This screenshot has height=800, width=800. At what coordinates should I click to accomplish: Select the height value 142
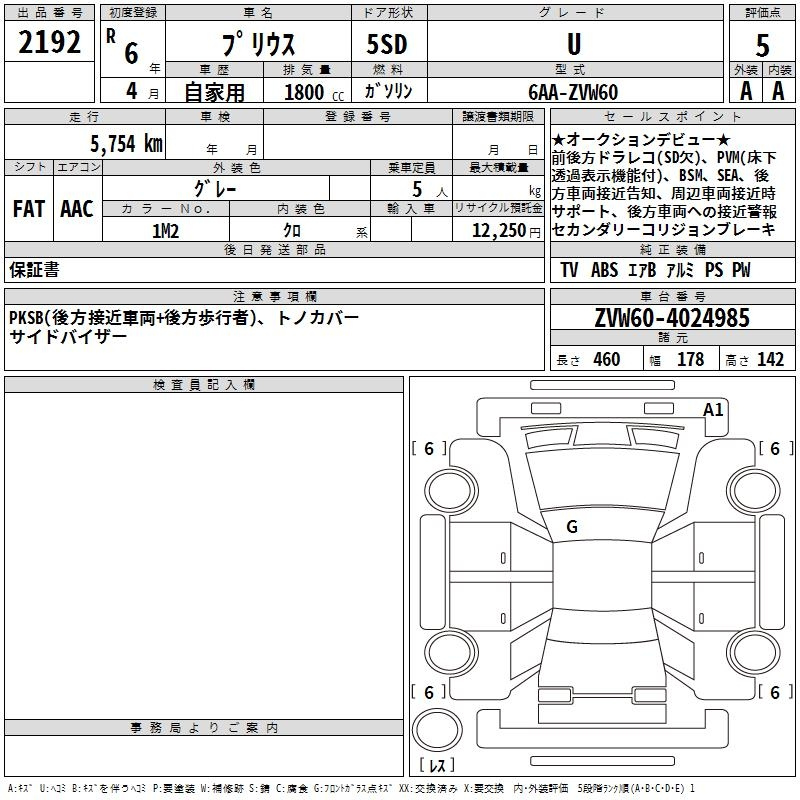pos(770,360)
